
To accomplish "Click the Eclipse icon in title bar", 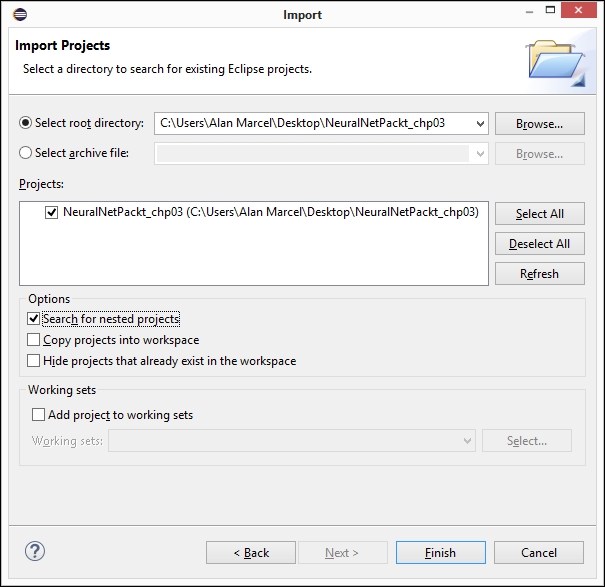I will click(x=21, y=15).
